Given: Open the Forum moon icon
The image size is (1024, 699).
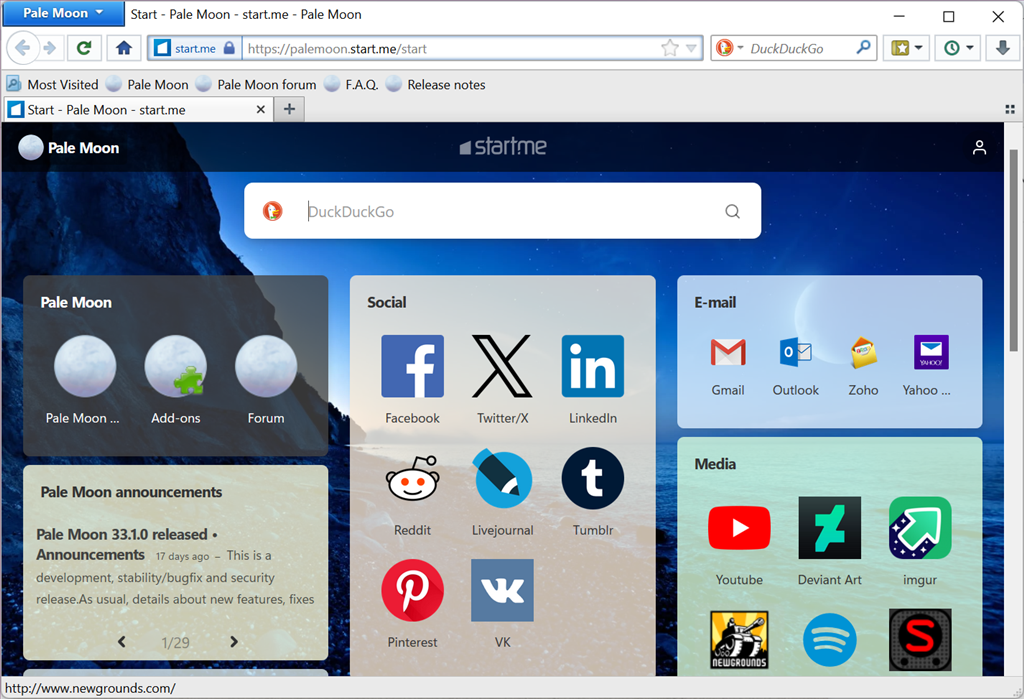Looking at the screenshot, I should tap(266, 366).
